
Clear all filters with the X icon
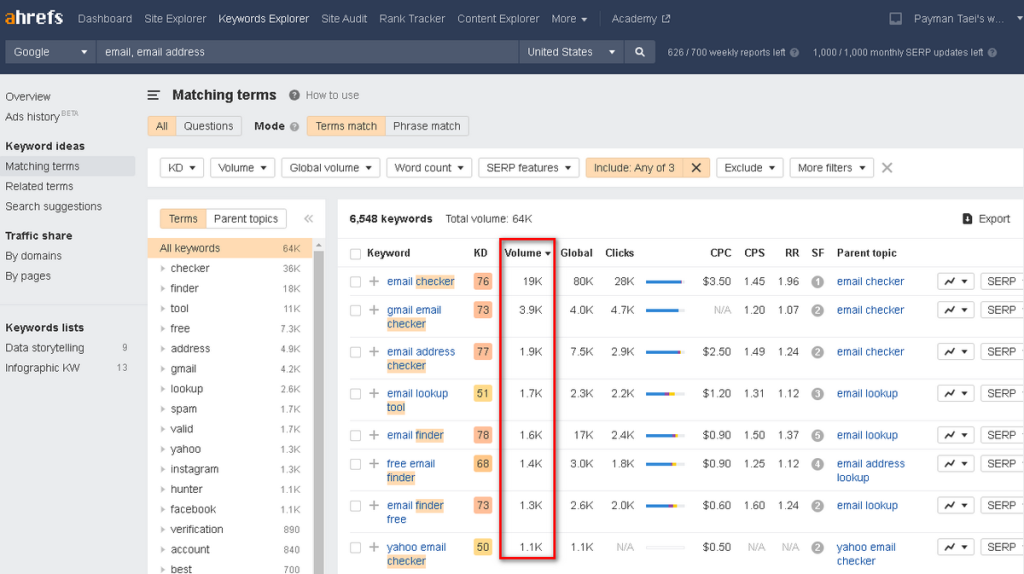pyautogui.click(x=887, y=168)
